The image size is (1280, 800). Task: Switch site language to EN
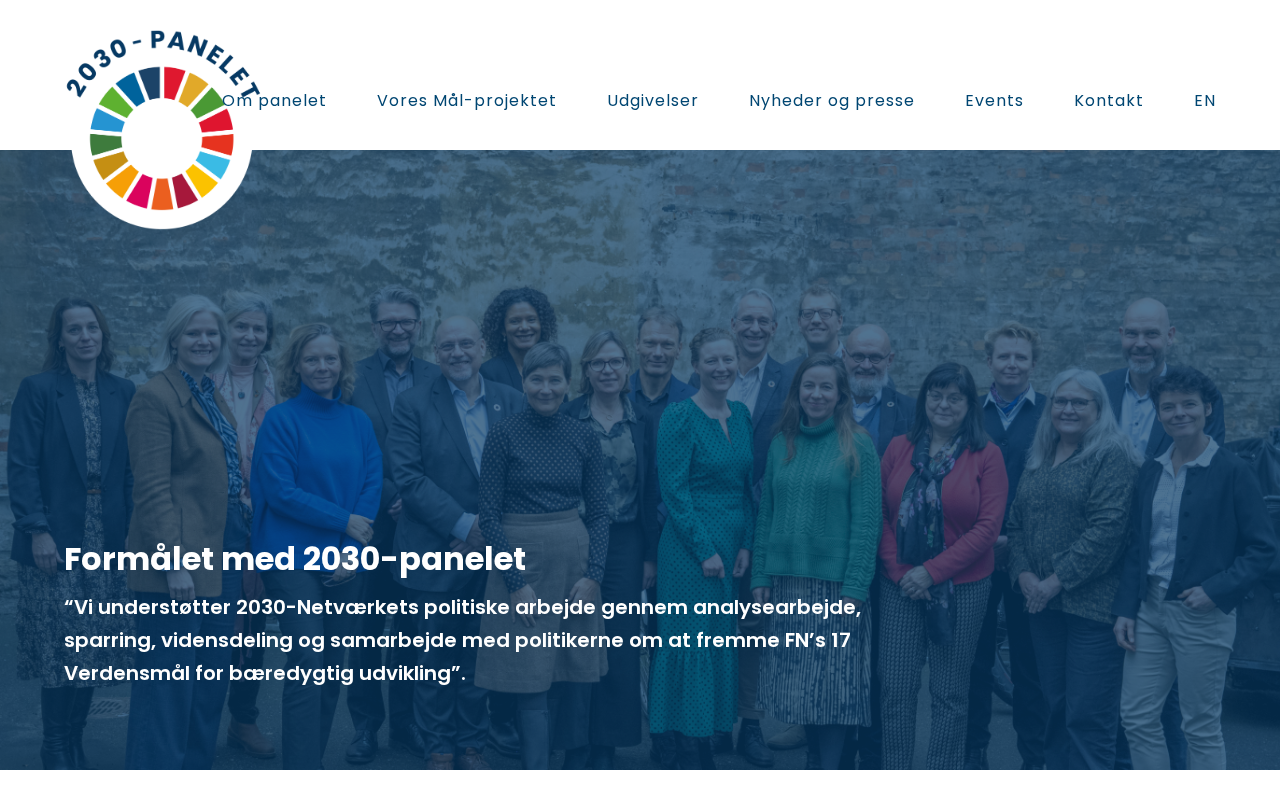tap(1205, 100)
